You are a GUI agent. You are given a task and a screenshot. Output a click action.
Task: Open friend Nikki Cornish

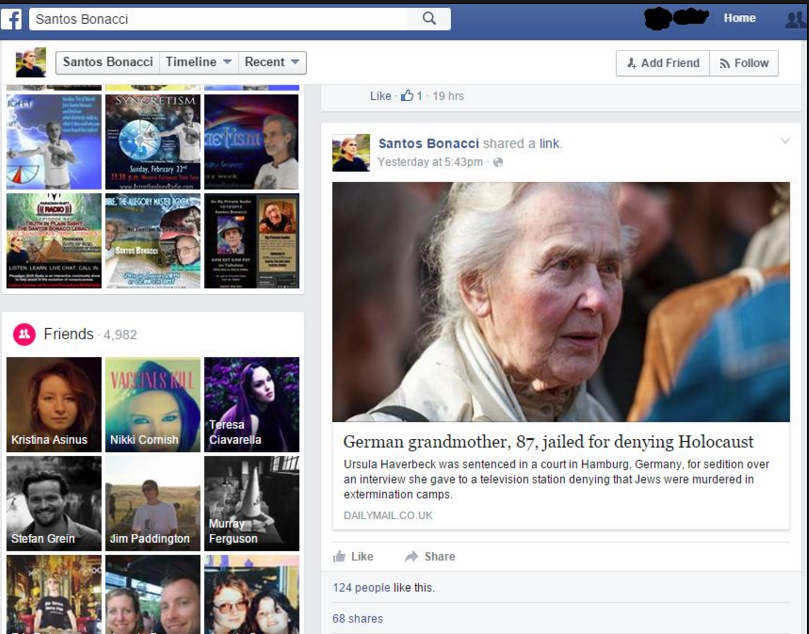point(153,404)
